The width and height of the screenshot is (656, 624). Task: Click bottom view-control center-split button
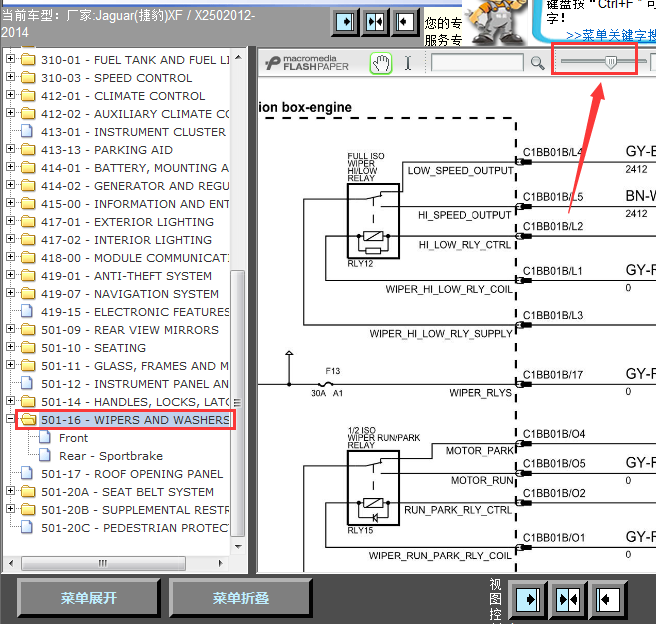click(569, 600)
